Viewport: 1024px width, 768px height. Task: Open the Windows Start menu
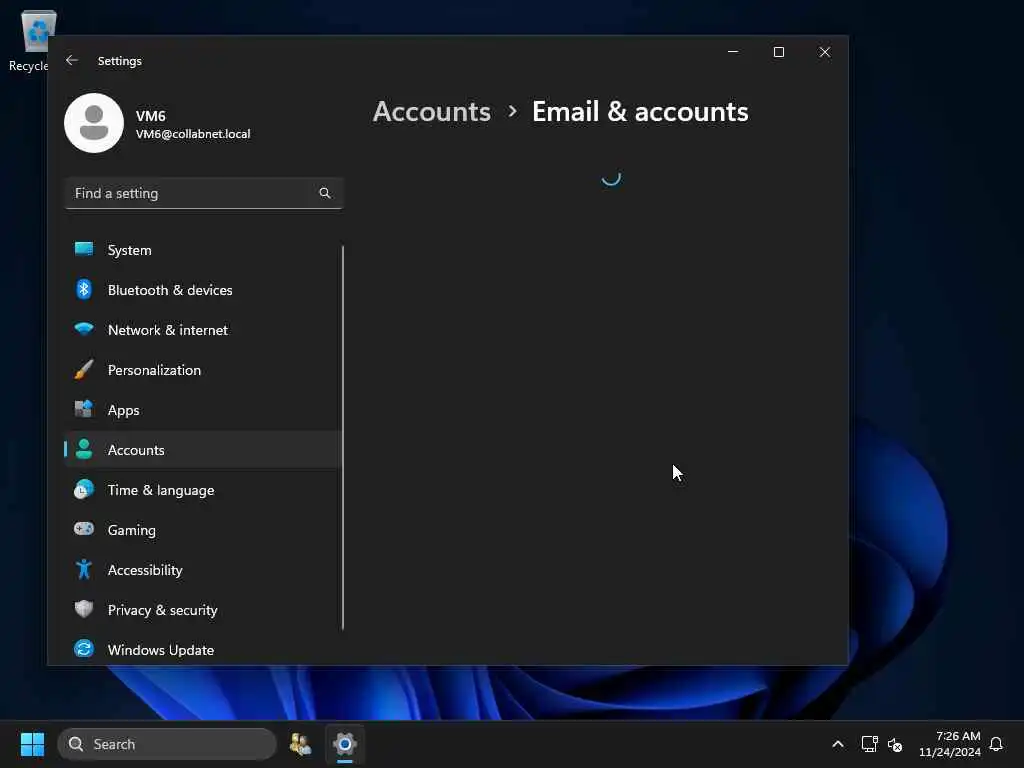32,744
